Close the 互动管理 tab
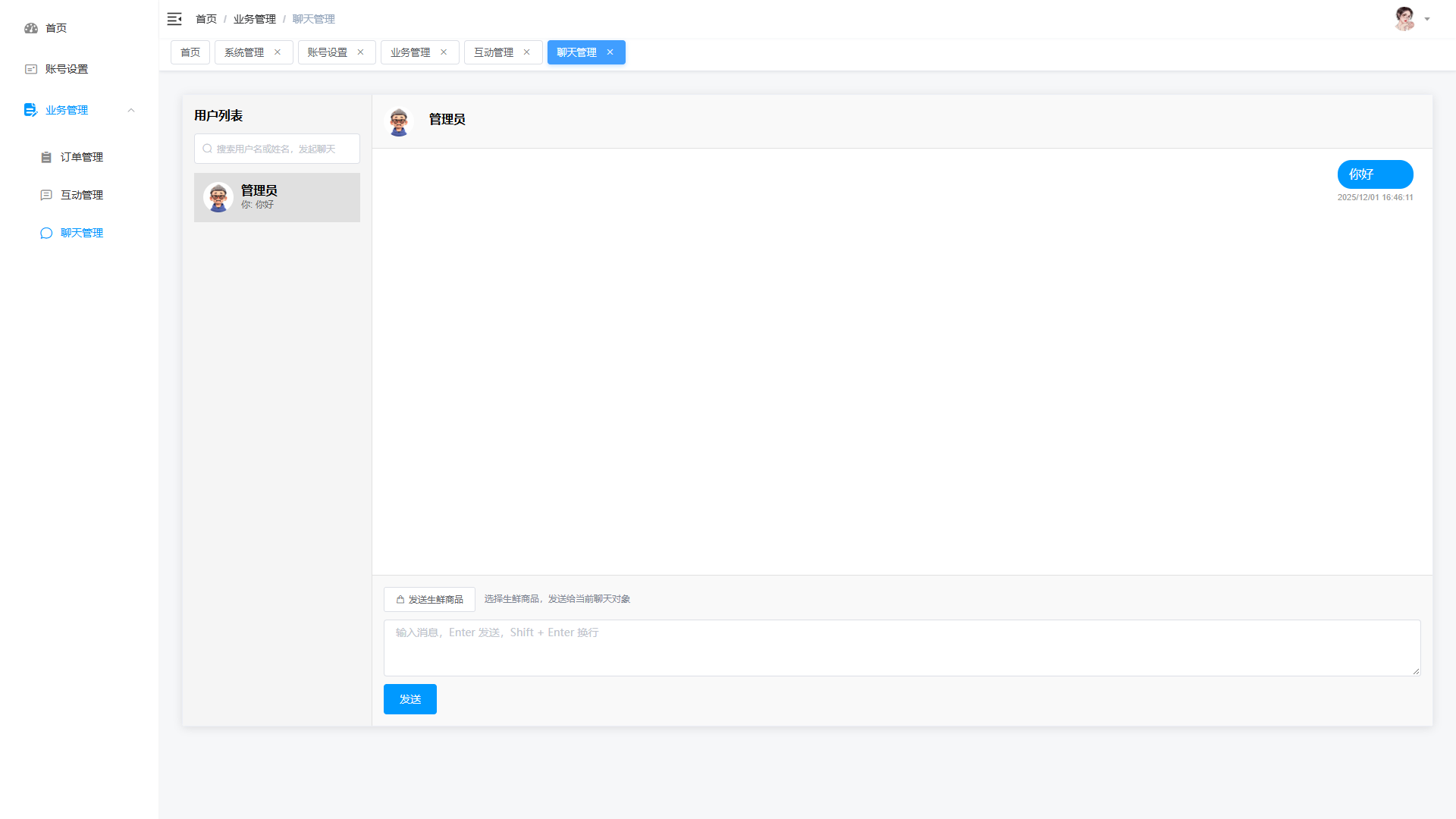This screenshot has width=1456, height=819. click(527, 52)
